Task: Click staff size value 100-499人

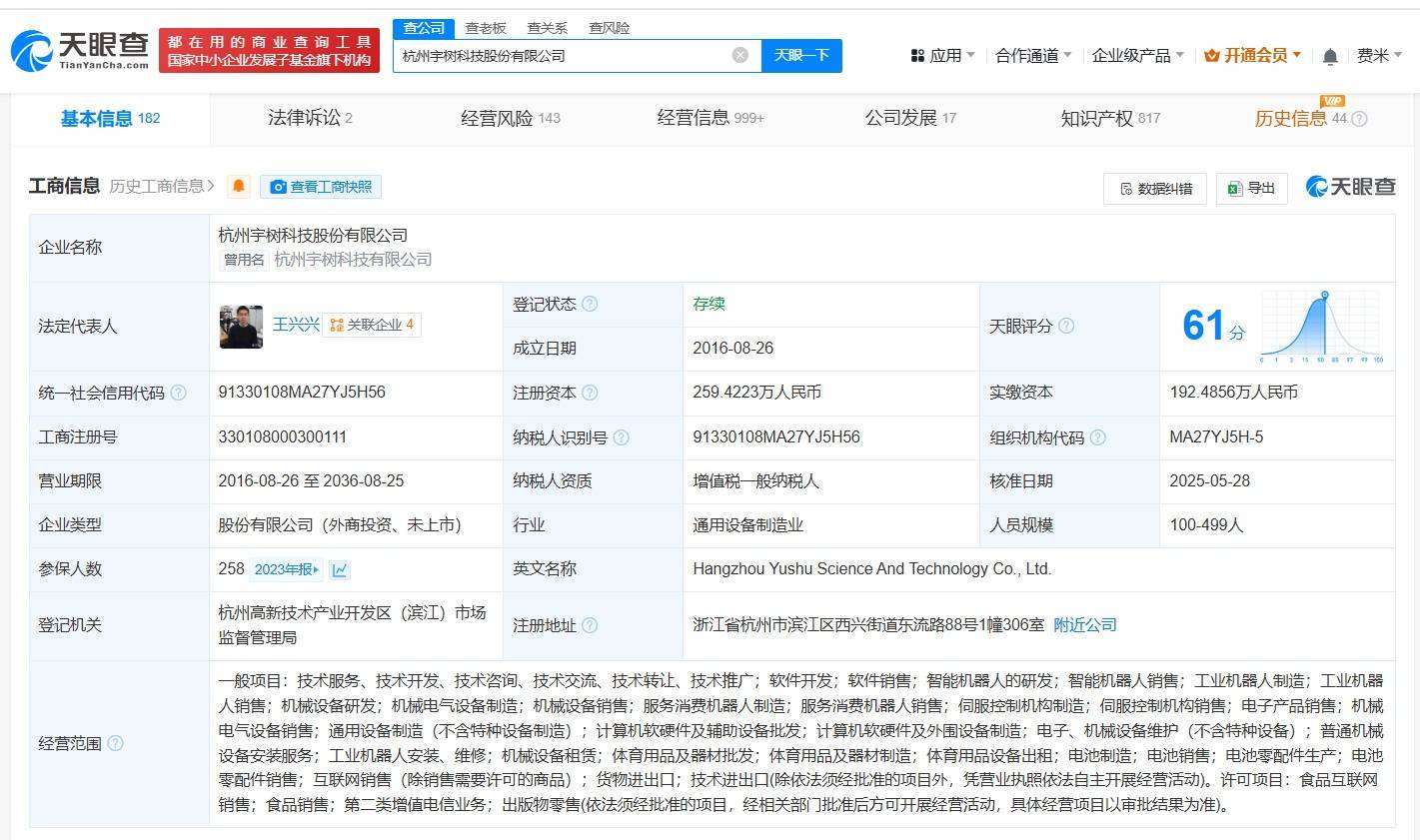Action: pyautogui.click(x=1206, y=524)
